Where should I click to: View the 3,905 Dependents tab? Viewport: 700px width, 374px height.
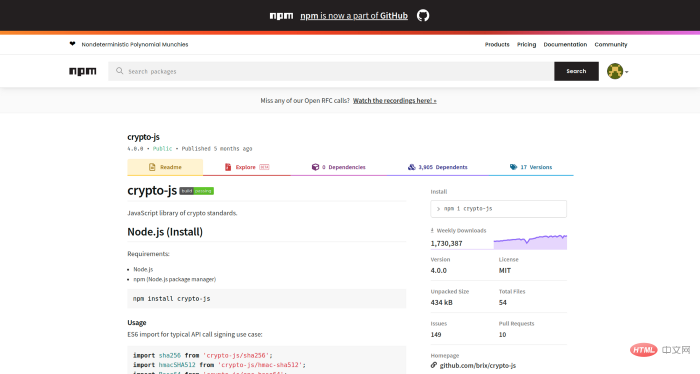click(x=438, y=167)
